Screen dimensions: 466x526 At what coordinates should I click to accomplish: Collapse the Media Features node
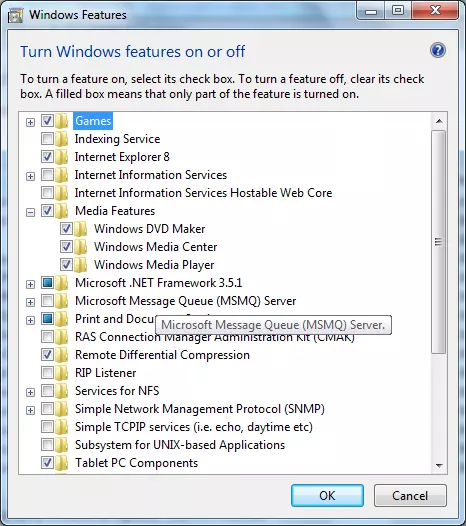(x=30, y=212)
